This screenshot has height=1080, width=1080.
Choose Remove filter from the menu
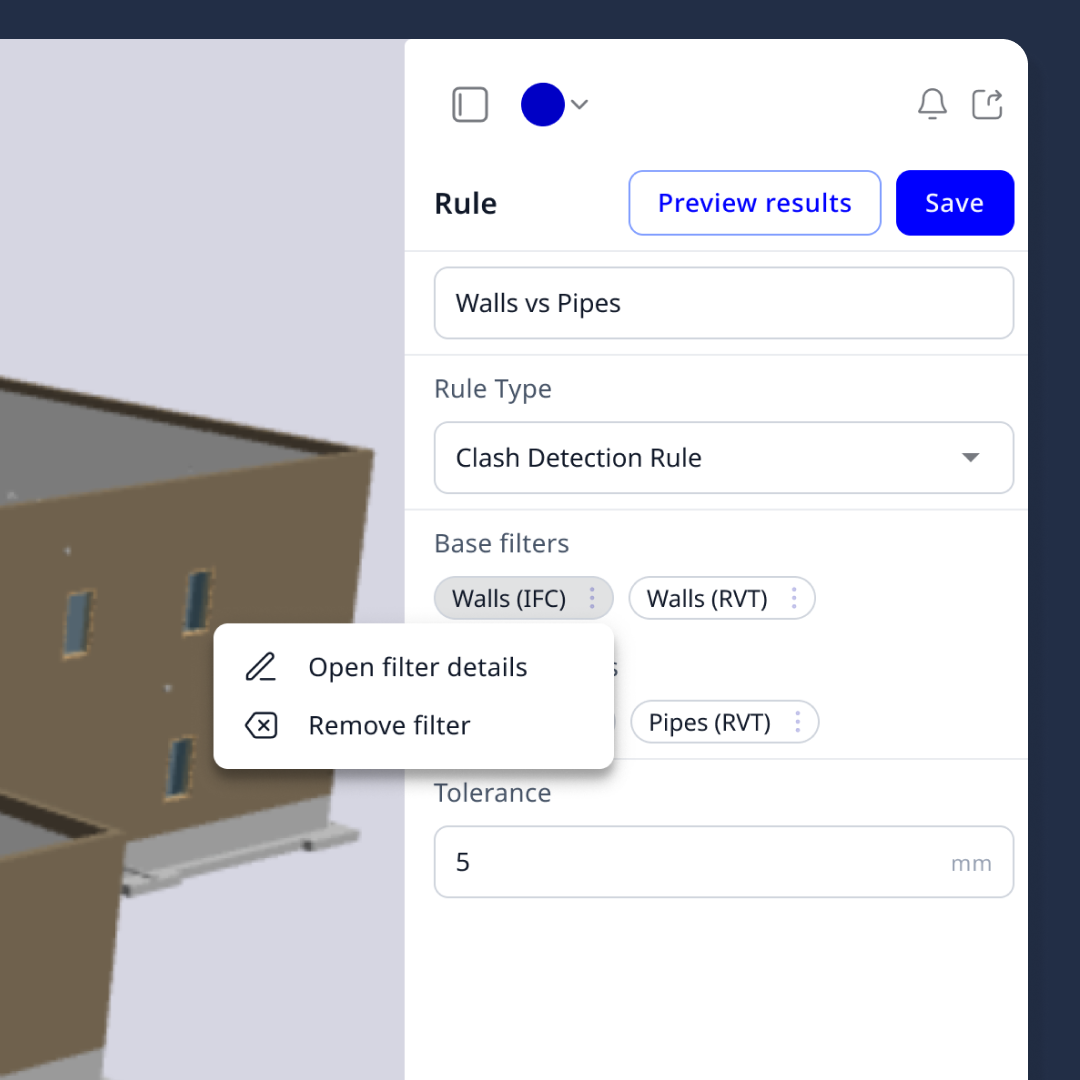[390, 725]
